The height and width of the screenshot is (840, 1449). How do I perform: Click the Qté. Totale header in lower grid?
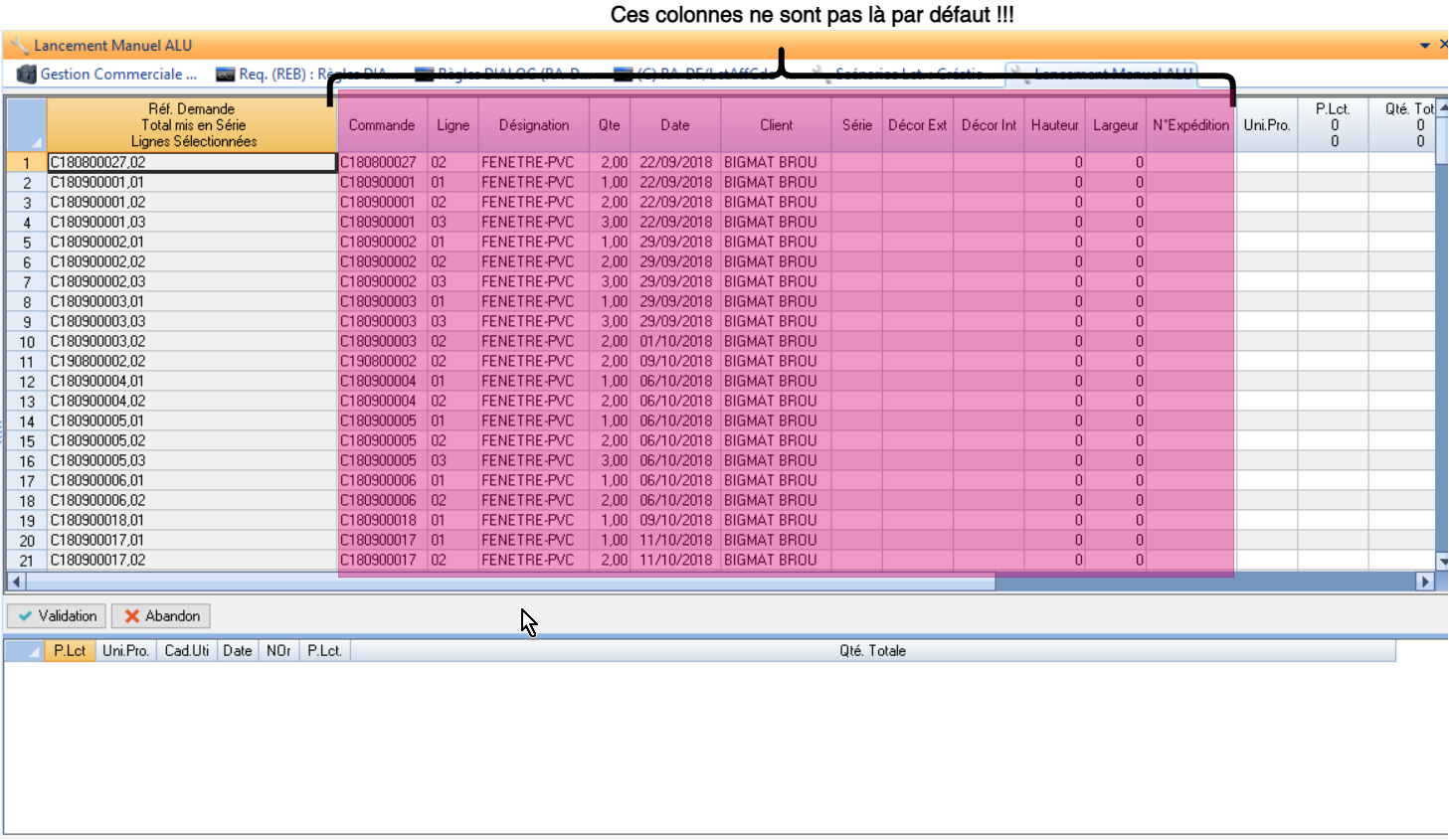(872, 651)
